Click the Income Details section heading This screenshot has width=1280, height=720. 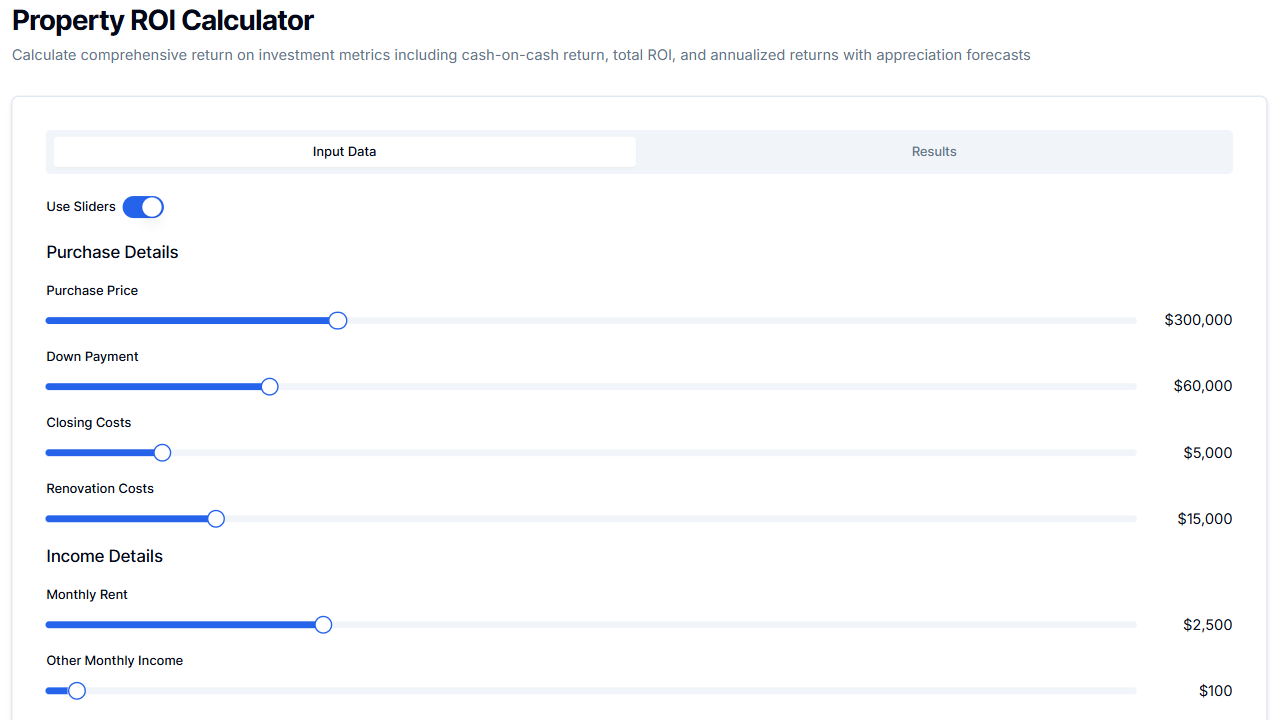coord(104,557)
